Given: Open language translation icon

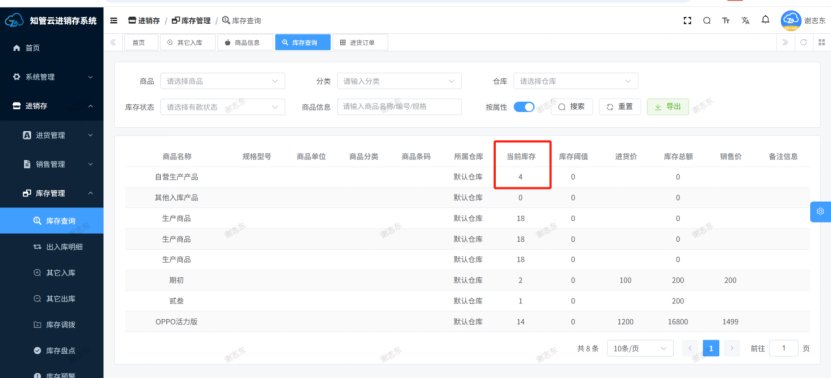Looking at the screenshot, I should (x=745, y=21).
